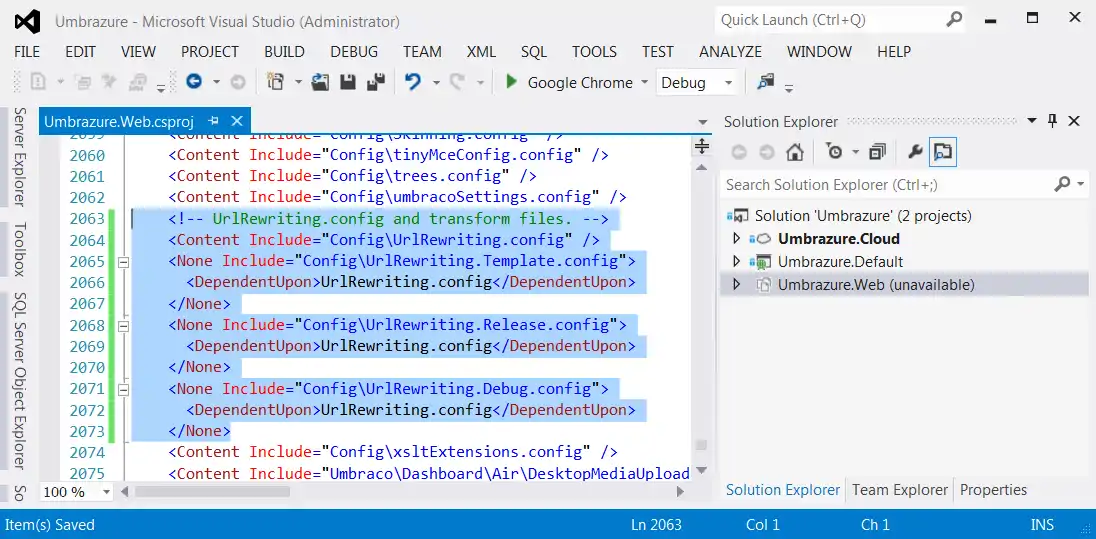1096x539 pixels.
Task: Expand the Umbrazure.Web (unavailable) node
Action: (736, 285)
